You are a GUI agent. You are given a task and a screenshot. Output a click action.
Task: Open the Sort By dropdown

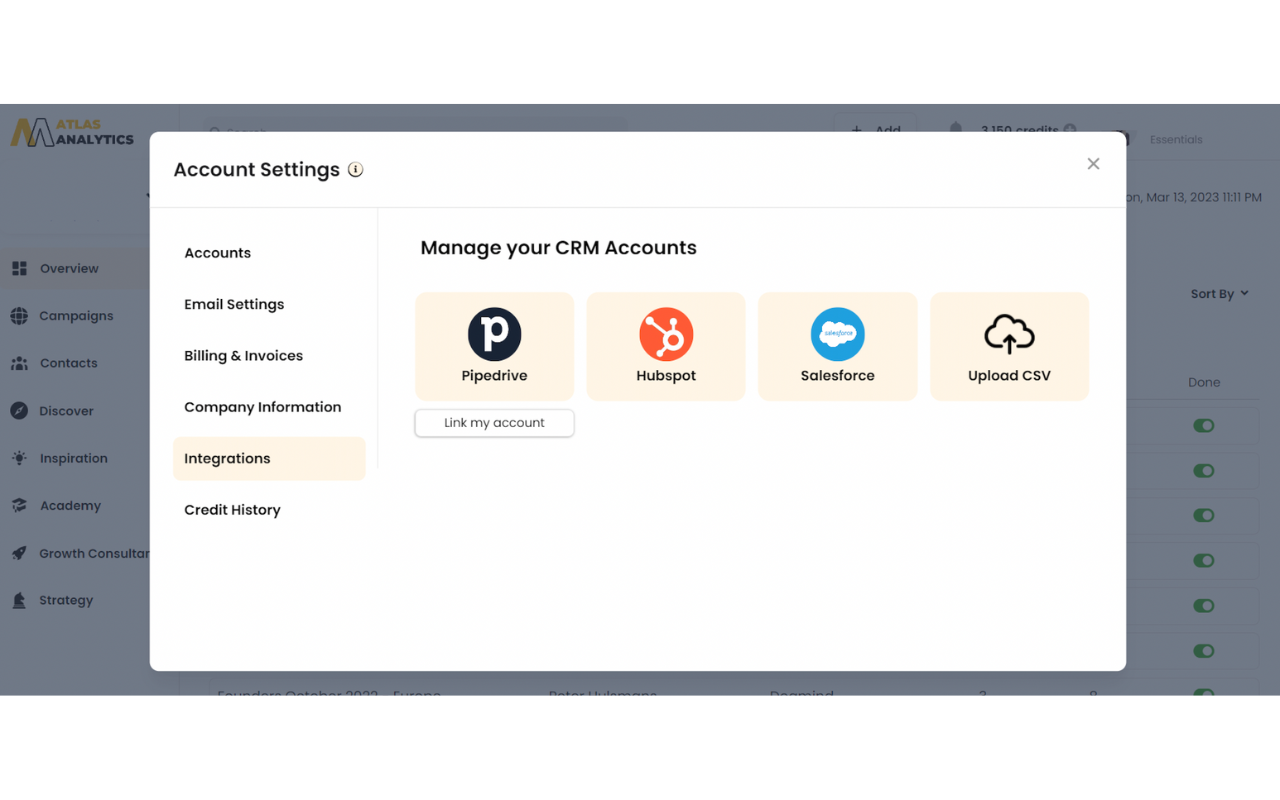coord(1219,294)
